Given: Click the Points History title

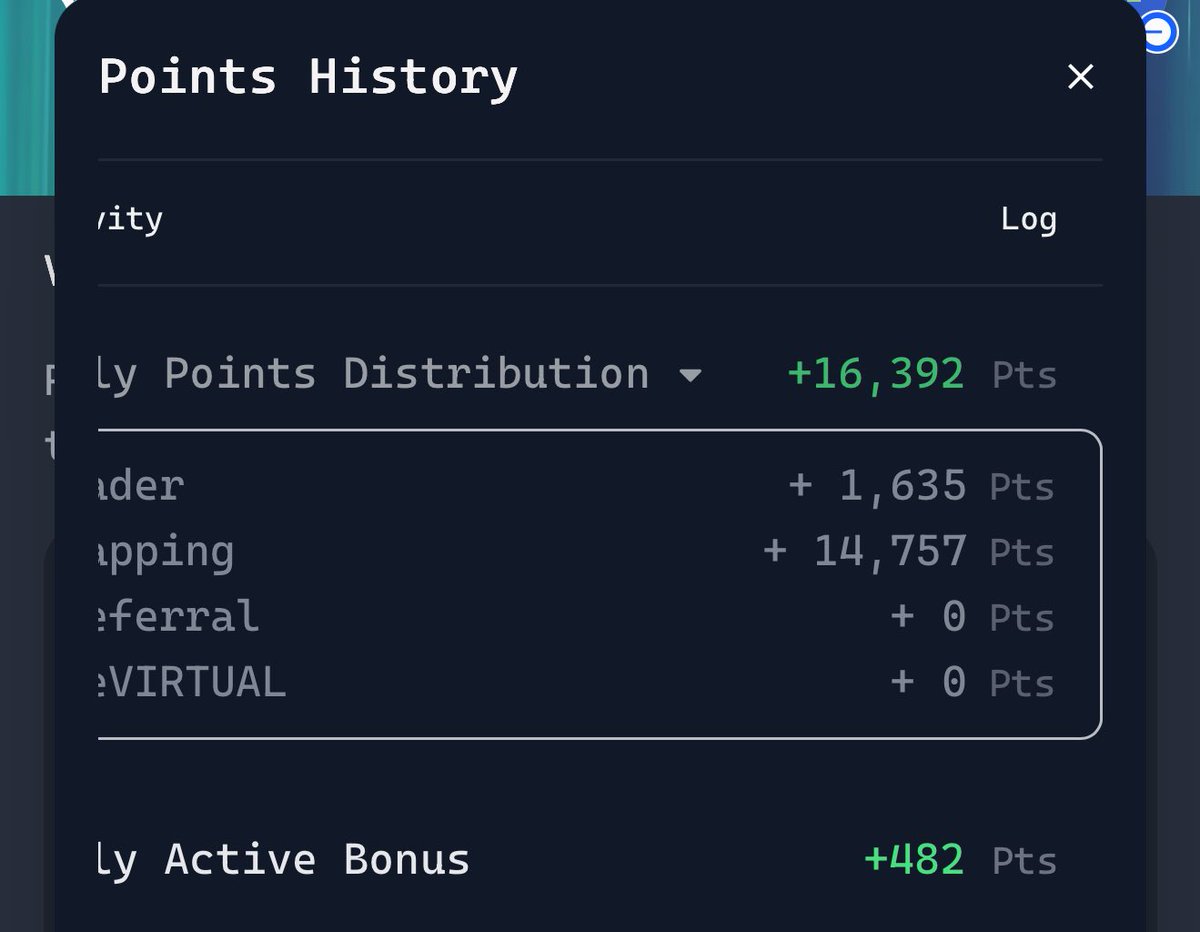Looking at the screenshot, I should (x=308, y=77).
